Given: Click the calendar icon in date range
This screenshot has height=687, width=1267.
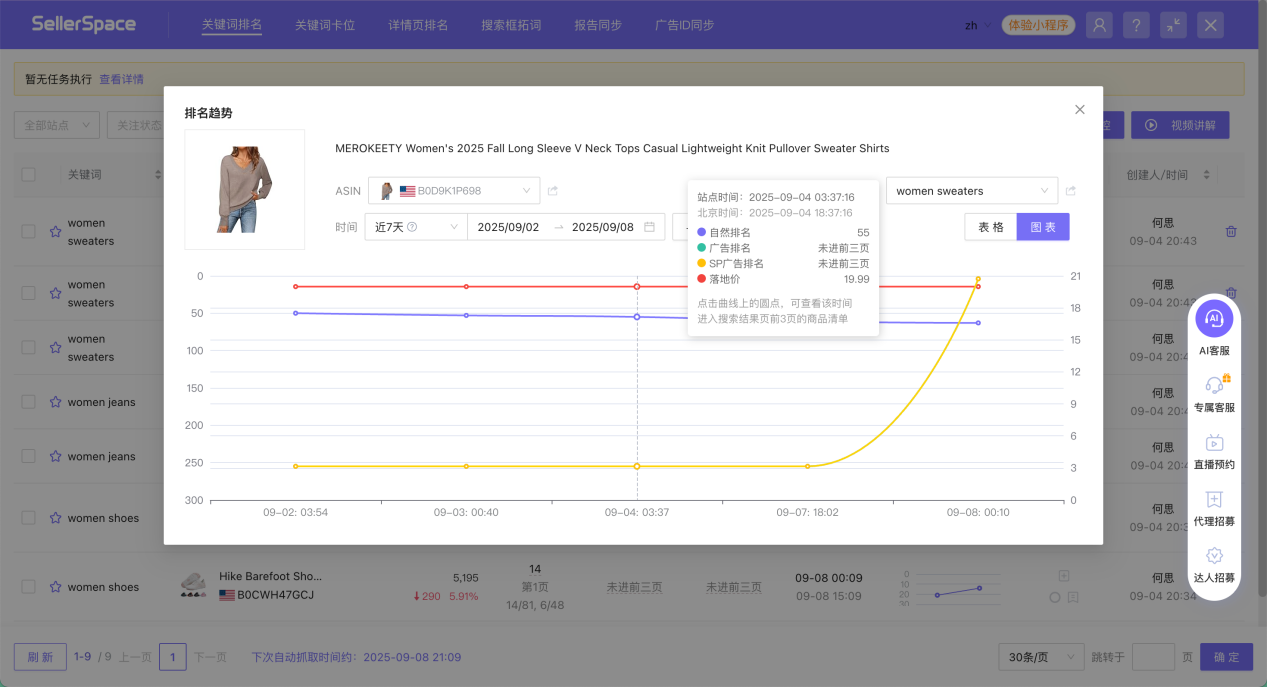Looking at the screenshot, I should [x=650, y=227].
